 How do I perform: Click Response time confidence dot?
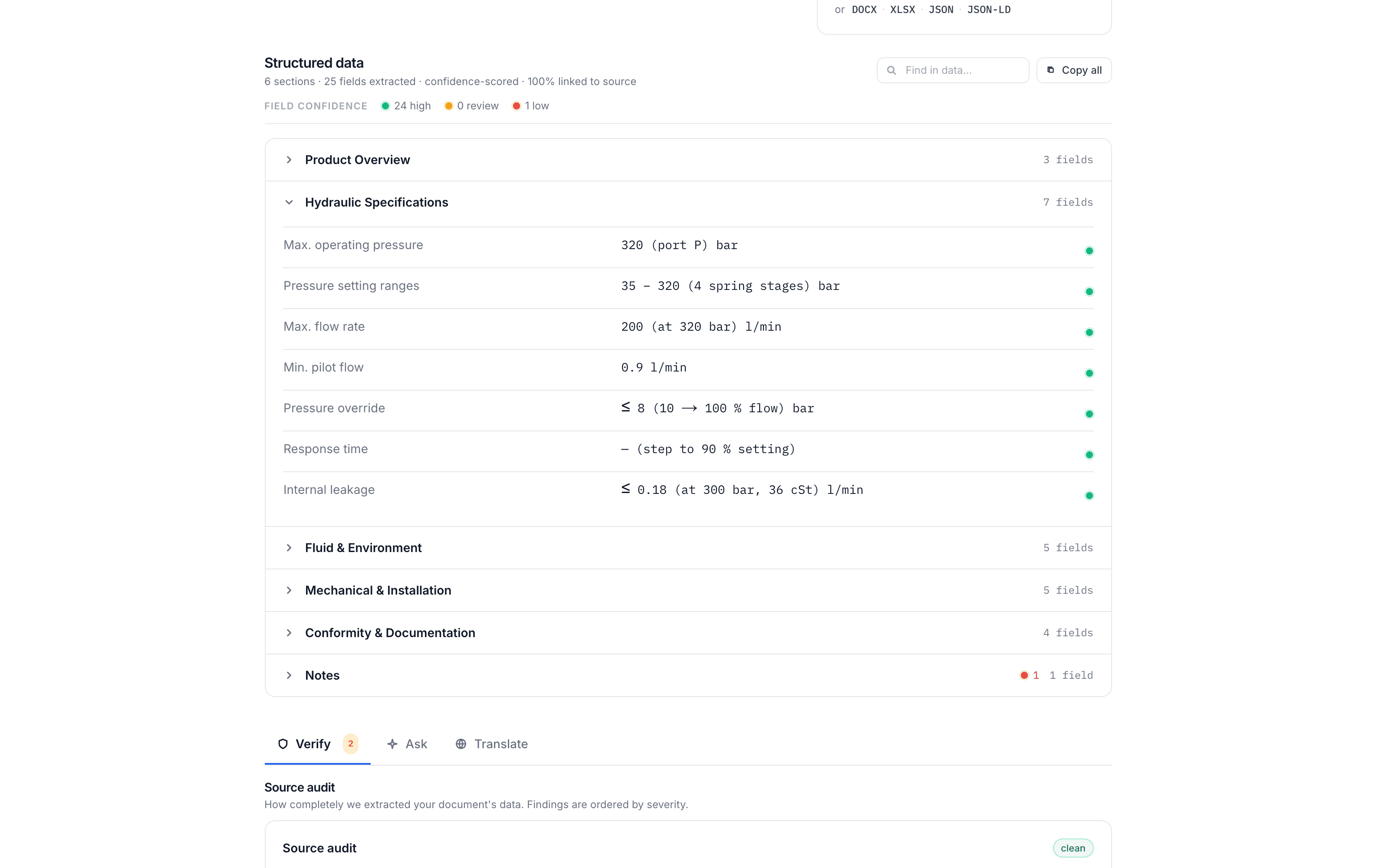[1089, 455]
